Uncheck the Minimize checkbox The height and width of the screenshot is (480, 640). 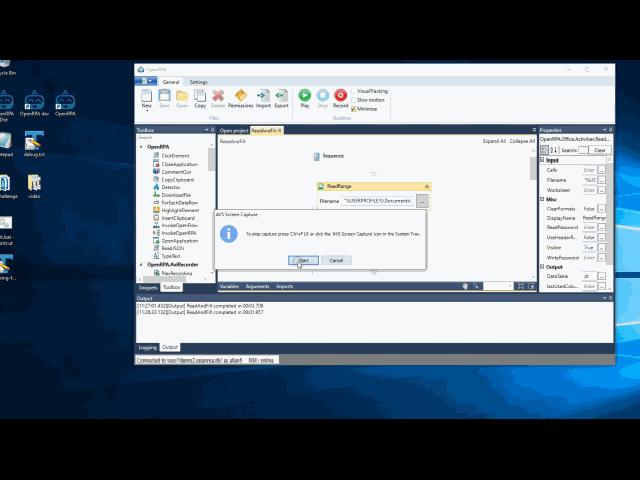354,109
